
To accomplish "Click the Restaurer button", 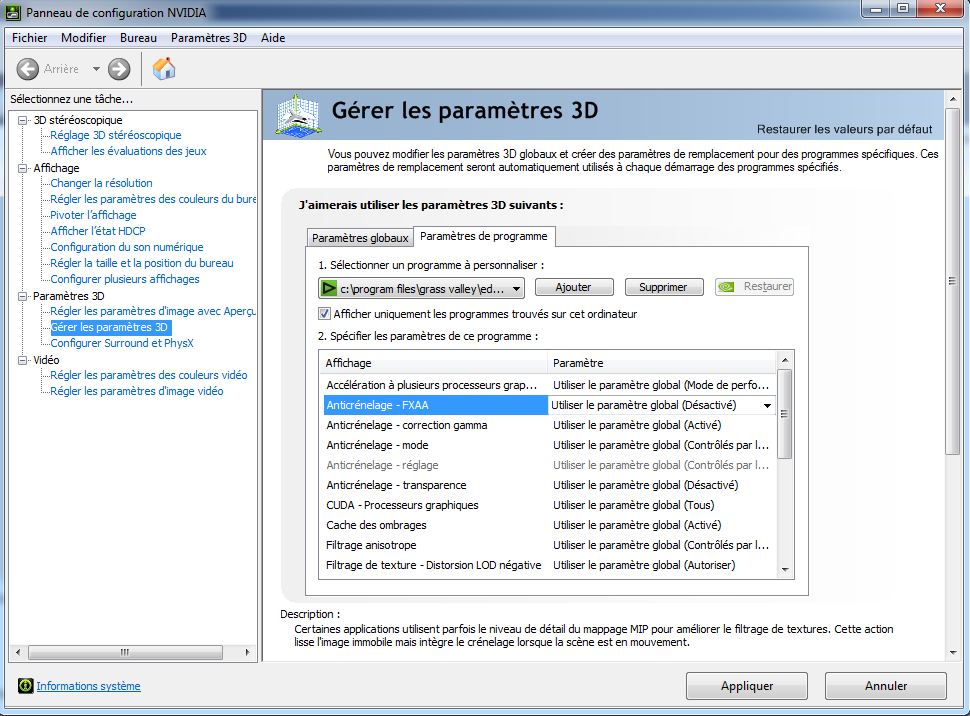I will [x=754, y=287].
